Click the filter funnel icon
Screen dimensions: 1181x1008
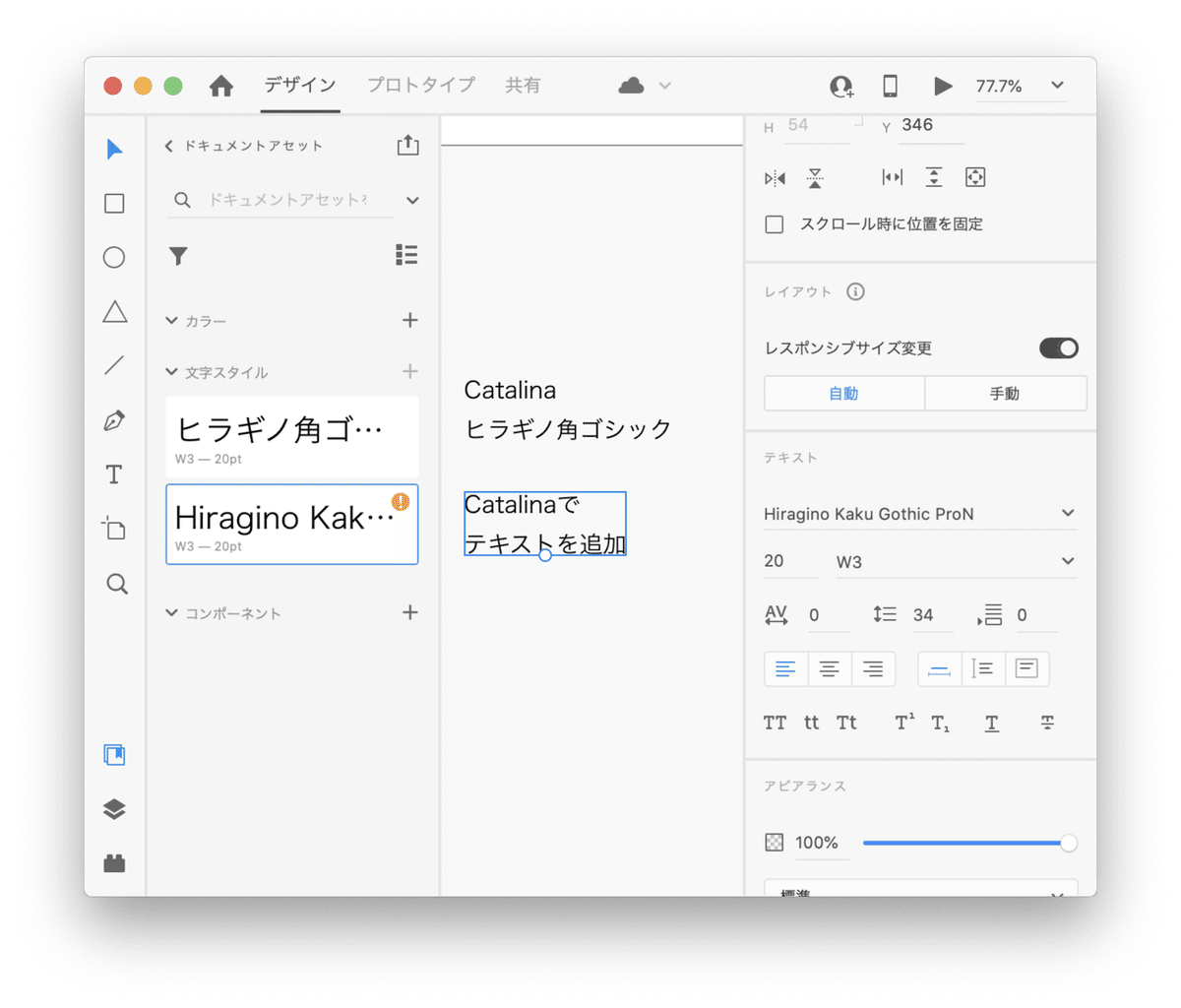tap(178, 256)
